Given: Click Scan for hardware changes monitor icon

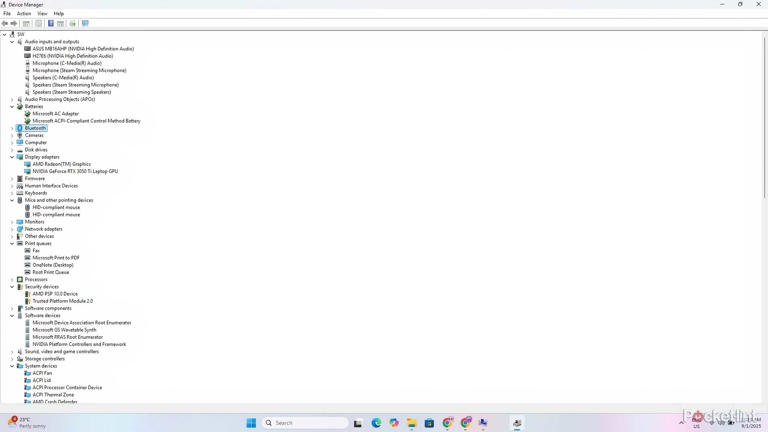Looking at the screenshot, I should 85,24.
